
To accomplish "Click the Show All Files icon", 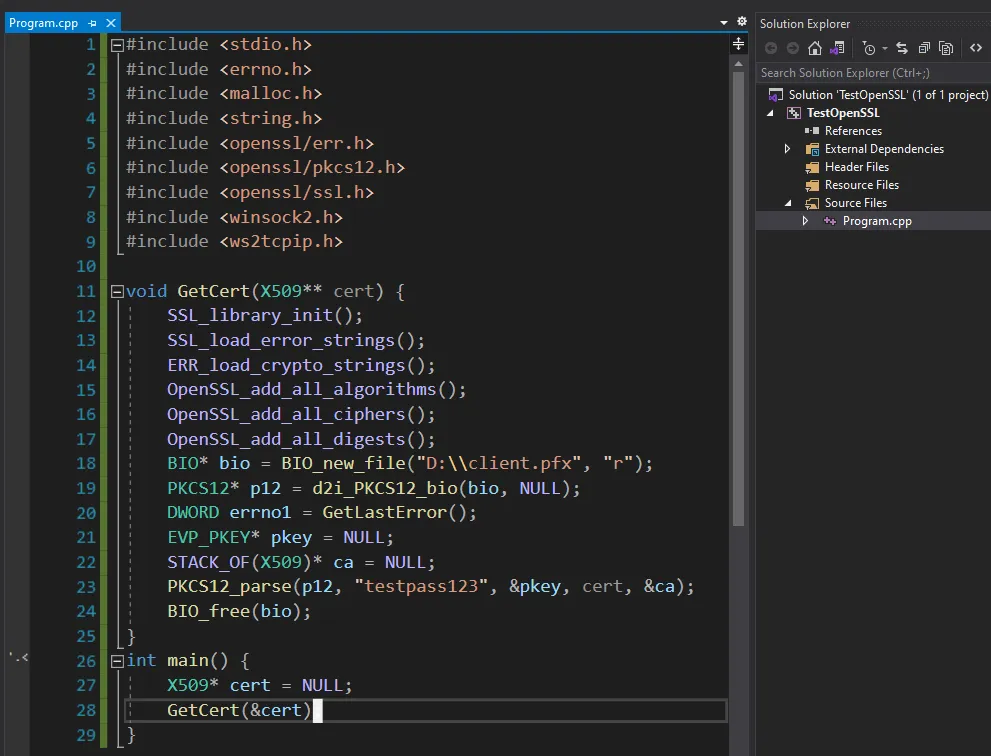I will coord(945,48).
